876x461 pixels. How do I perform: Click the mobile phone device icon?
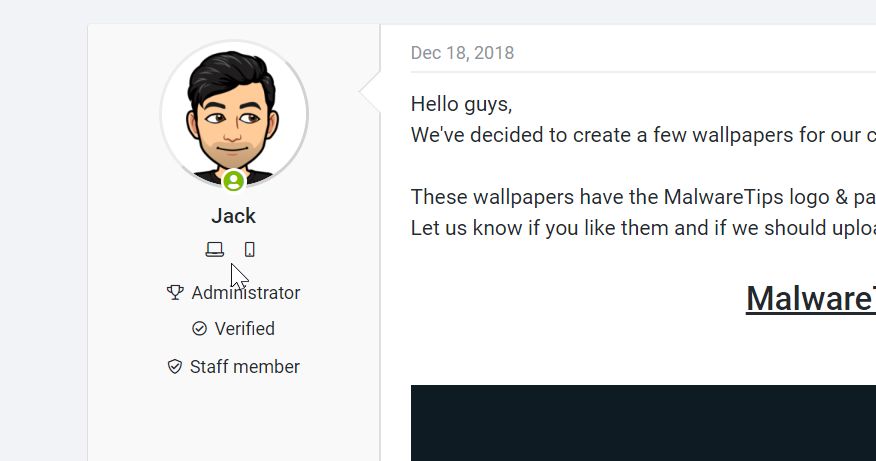[250, 249]
